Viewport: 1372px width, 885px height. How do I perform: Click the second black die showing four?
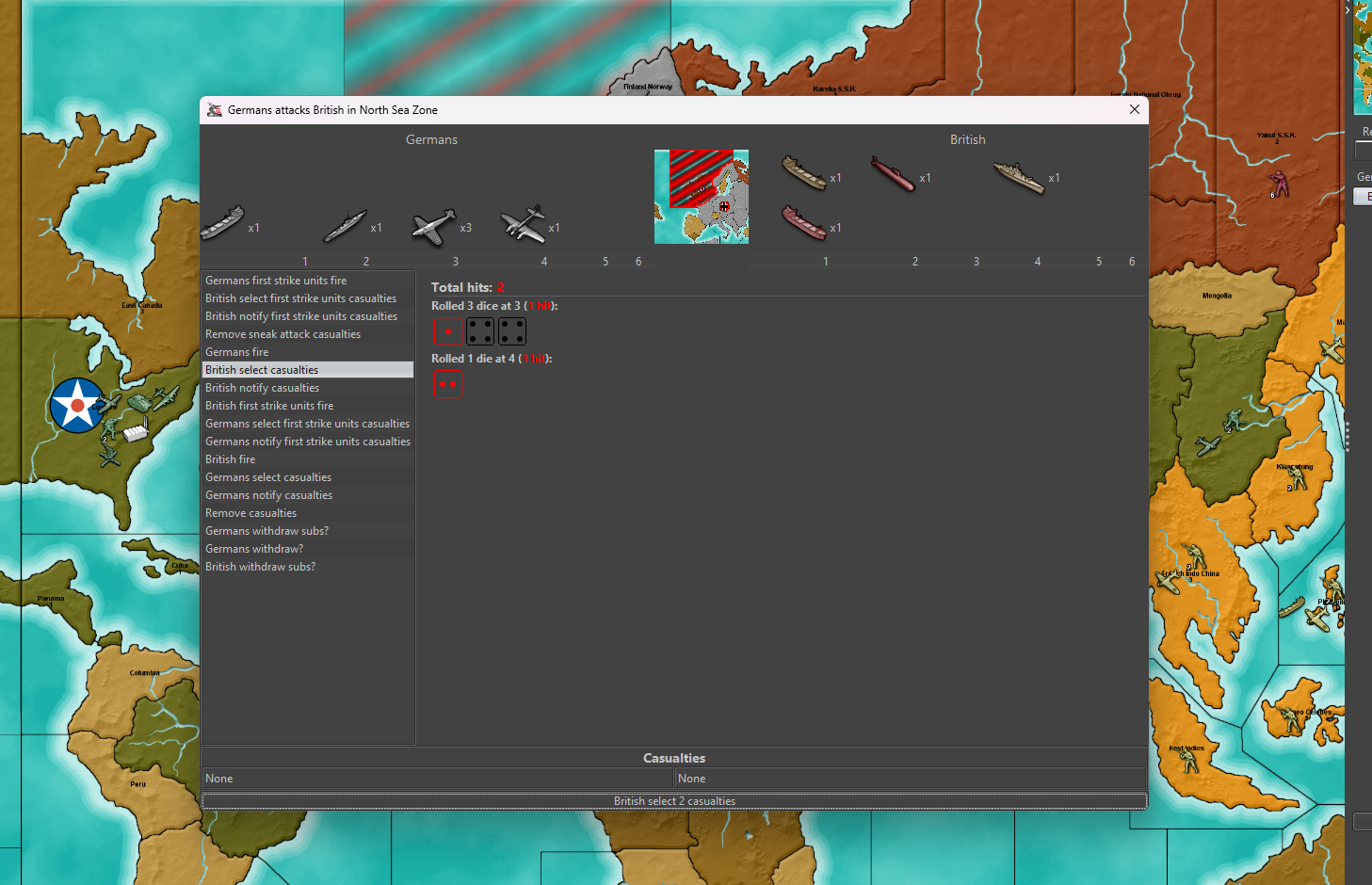(512, 331)
